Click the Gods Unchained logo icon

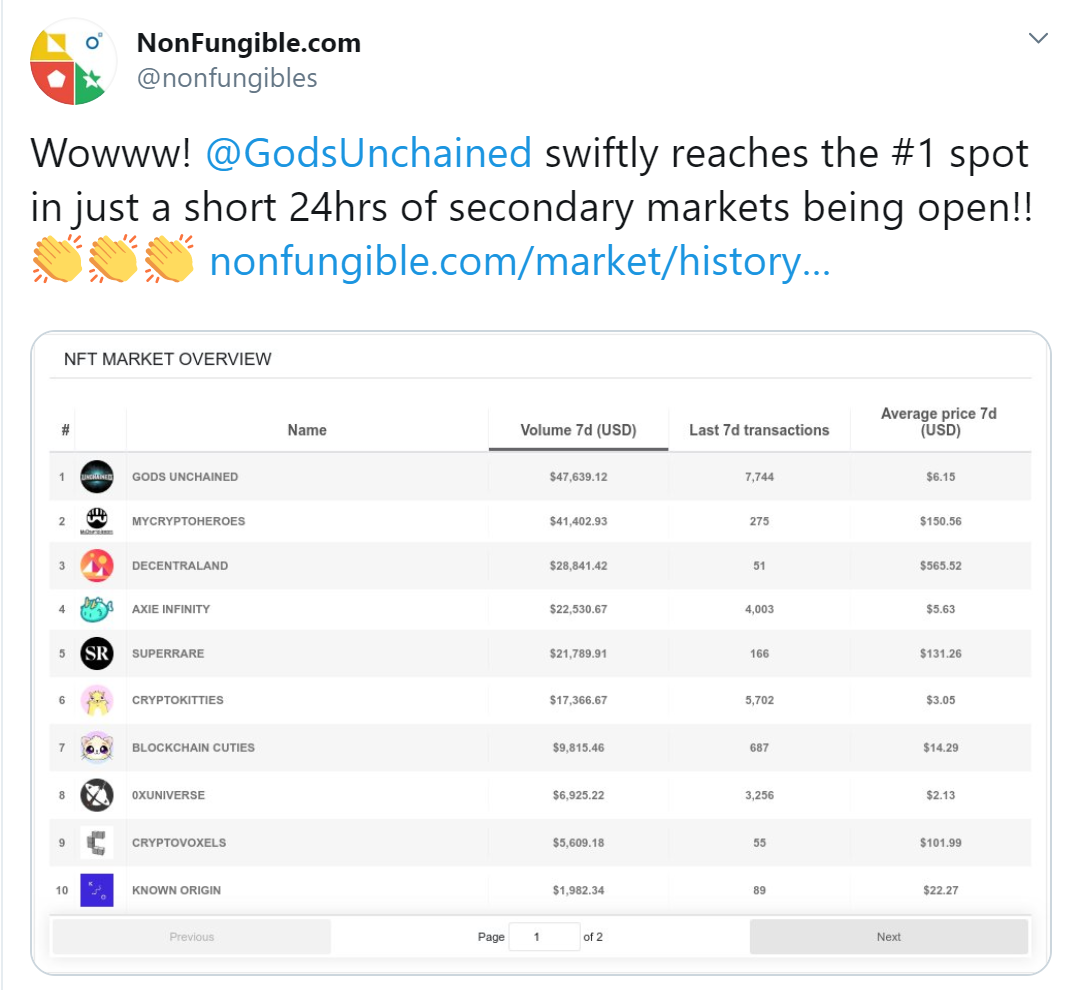click(x=97, y=477)
